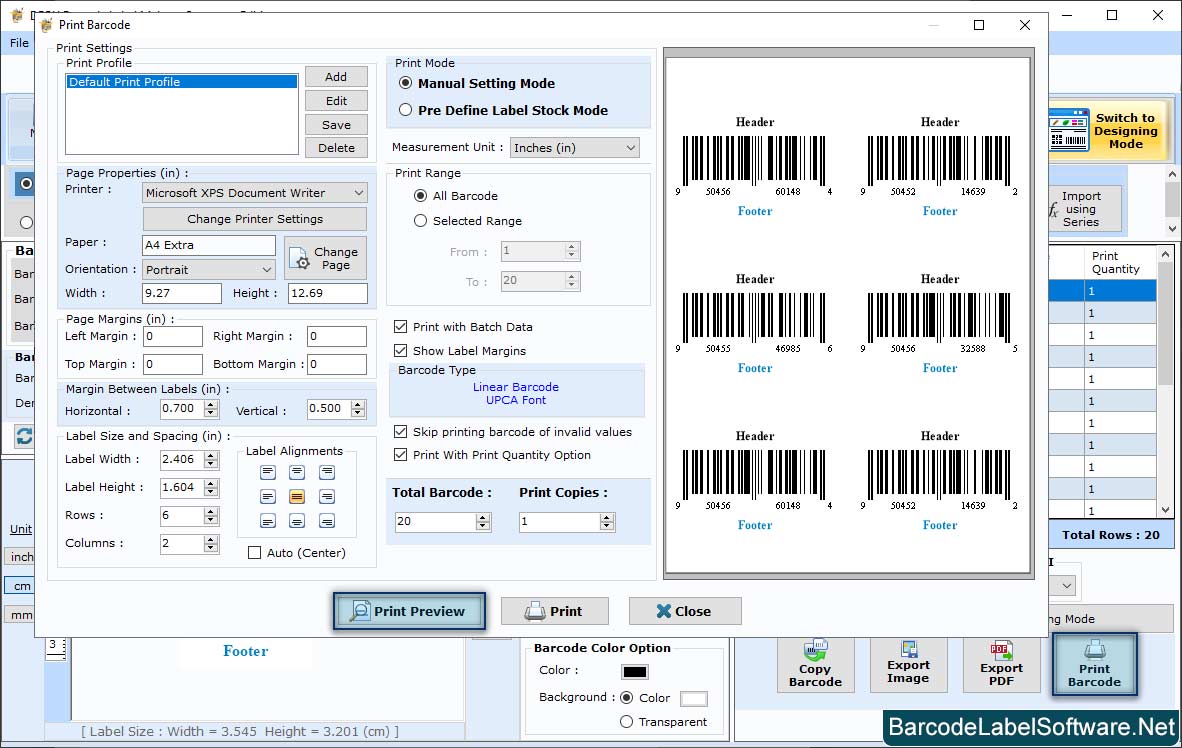
Task: Open the File menu
Action: coord(20,43)
